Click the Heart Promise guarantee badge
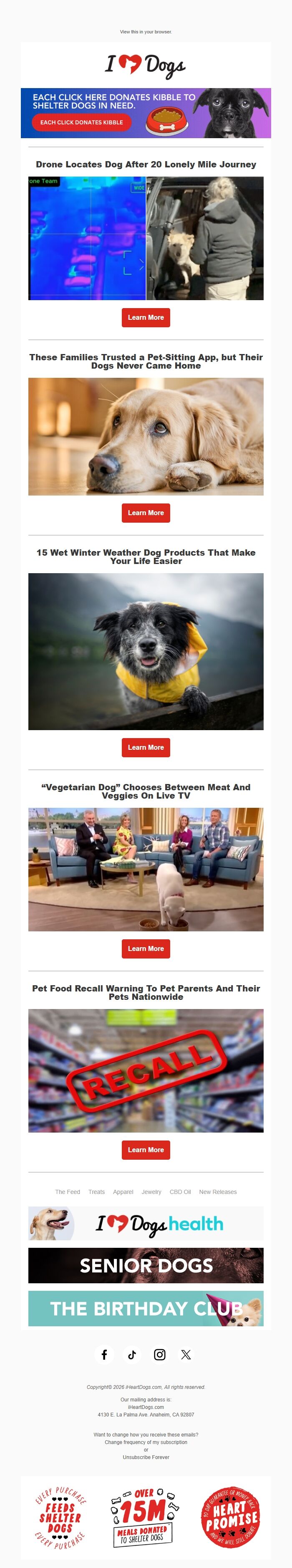This screenshot has height=1568, width=292. (x=231, y=1518)
